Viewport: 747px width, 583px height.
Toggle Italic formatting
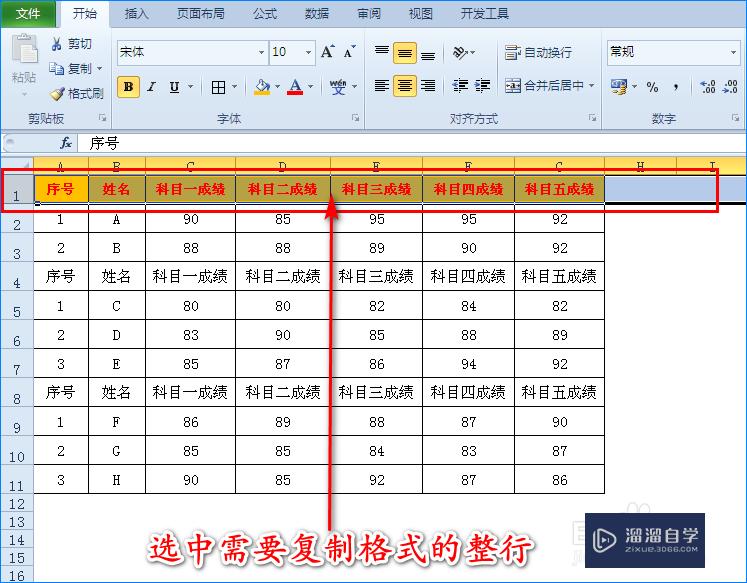pos(151,87)
